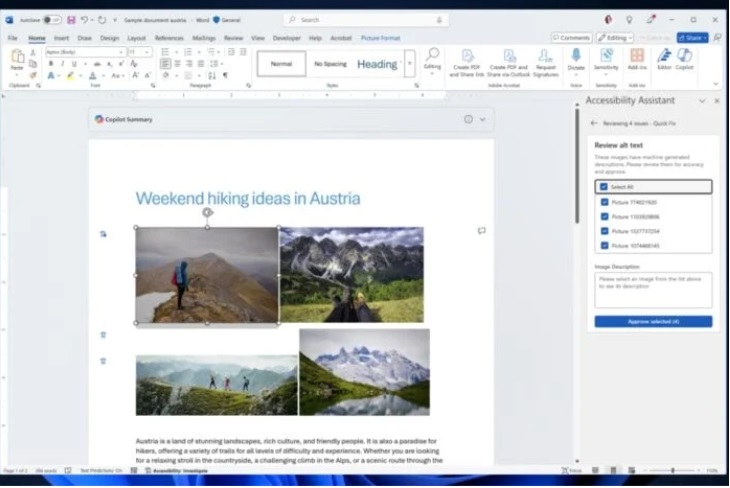Center align the paragraph
The width and height of the screenshot is (730, 488).
177,63
